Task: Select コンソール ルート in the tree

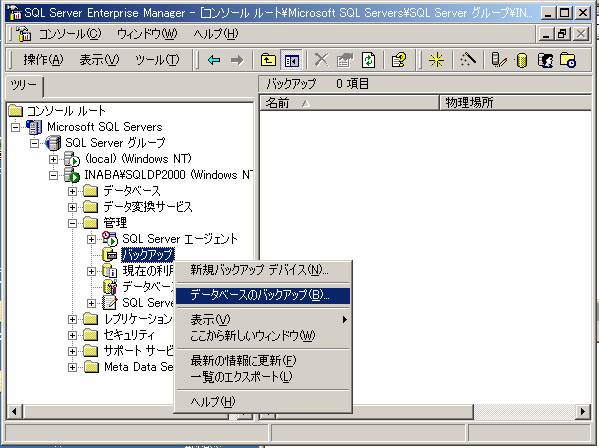Action: click(66, 111)
